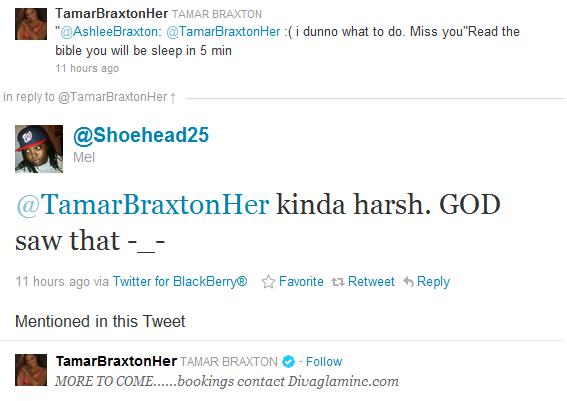The height and width of the screenshot is (401, 567).
Task: Click @TamarBraxtonHer in the top tweet text
Action: tap(223, 32)
